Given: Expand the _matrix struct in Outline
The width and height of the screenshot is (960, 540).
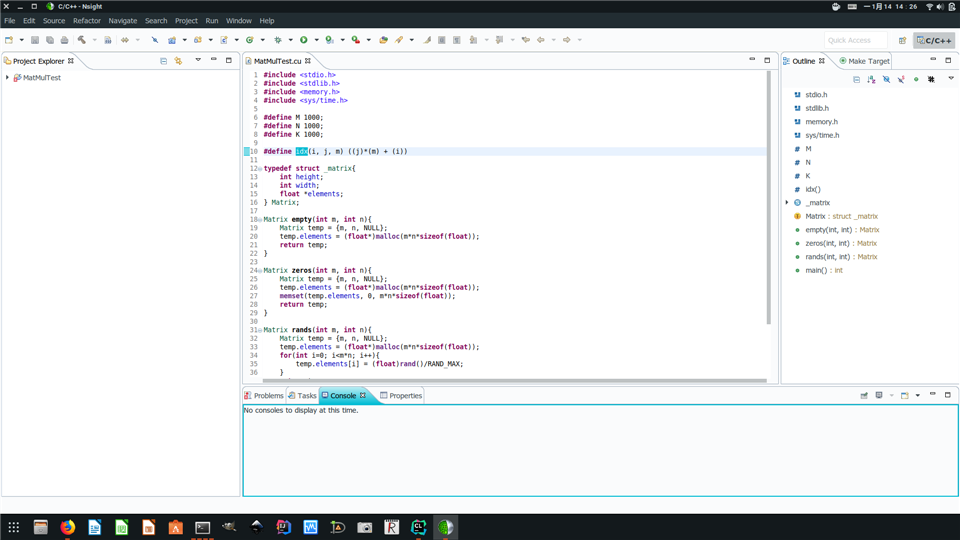Looking at the screenshot, I should pyautogui.click(x=787, y=203).
